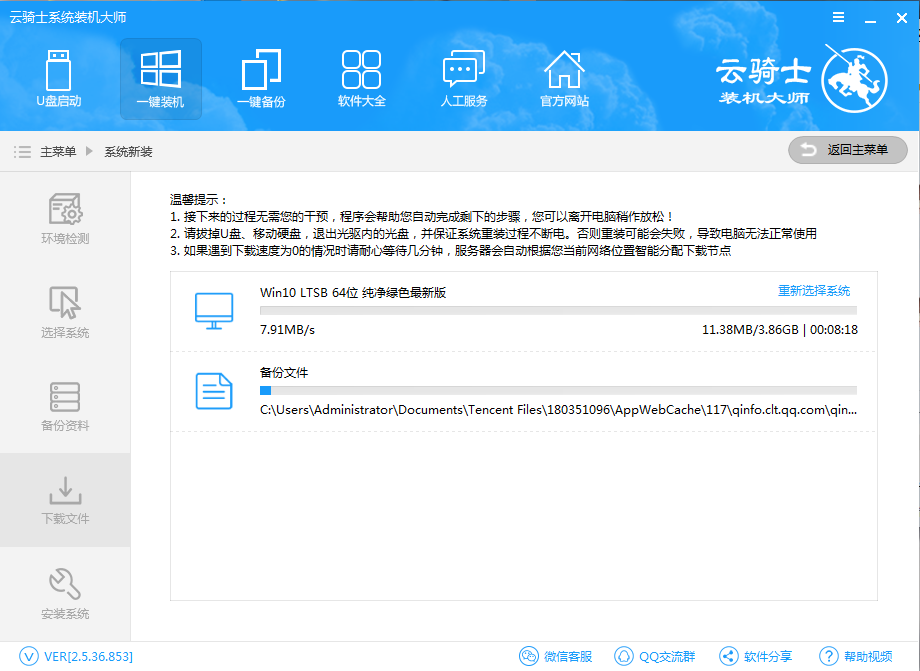Click the WeChat icon in footer
This screenshot has width=920, height=671.
click(x=529, y=656)
